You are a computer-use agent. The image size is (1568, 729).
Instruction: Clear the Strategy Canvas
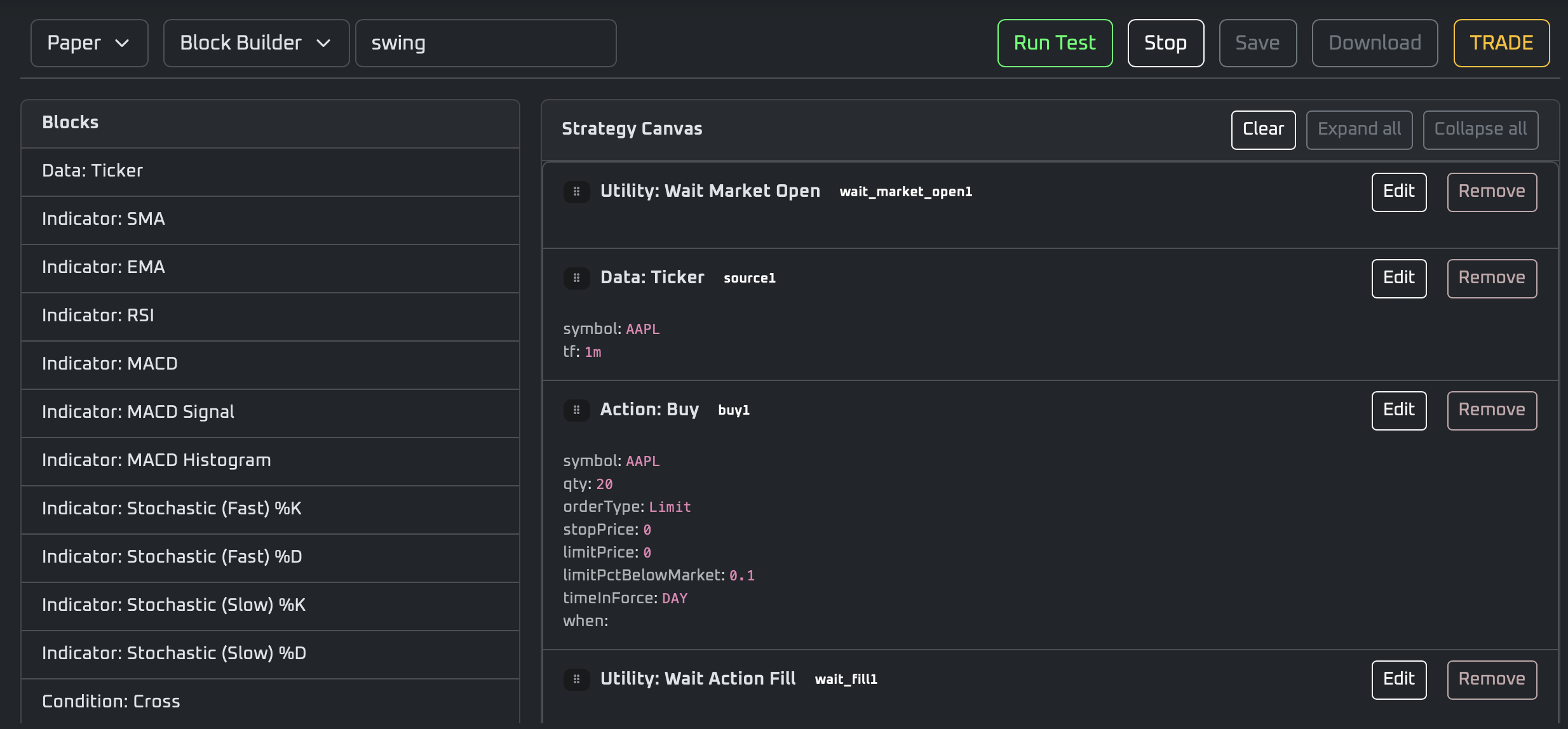1262,129
